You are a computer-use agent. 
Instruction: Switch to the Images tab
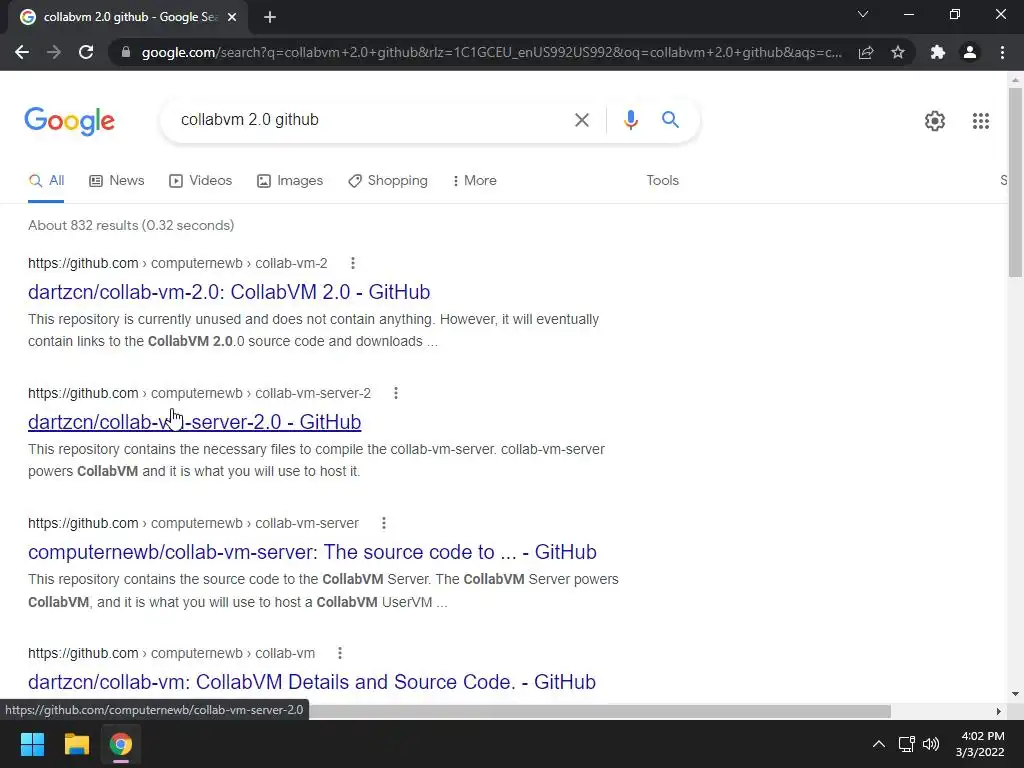click(x=290, y=181)
